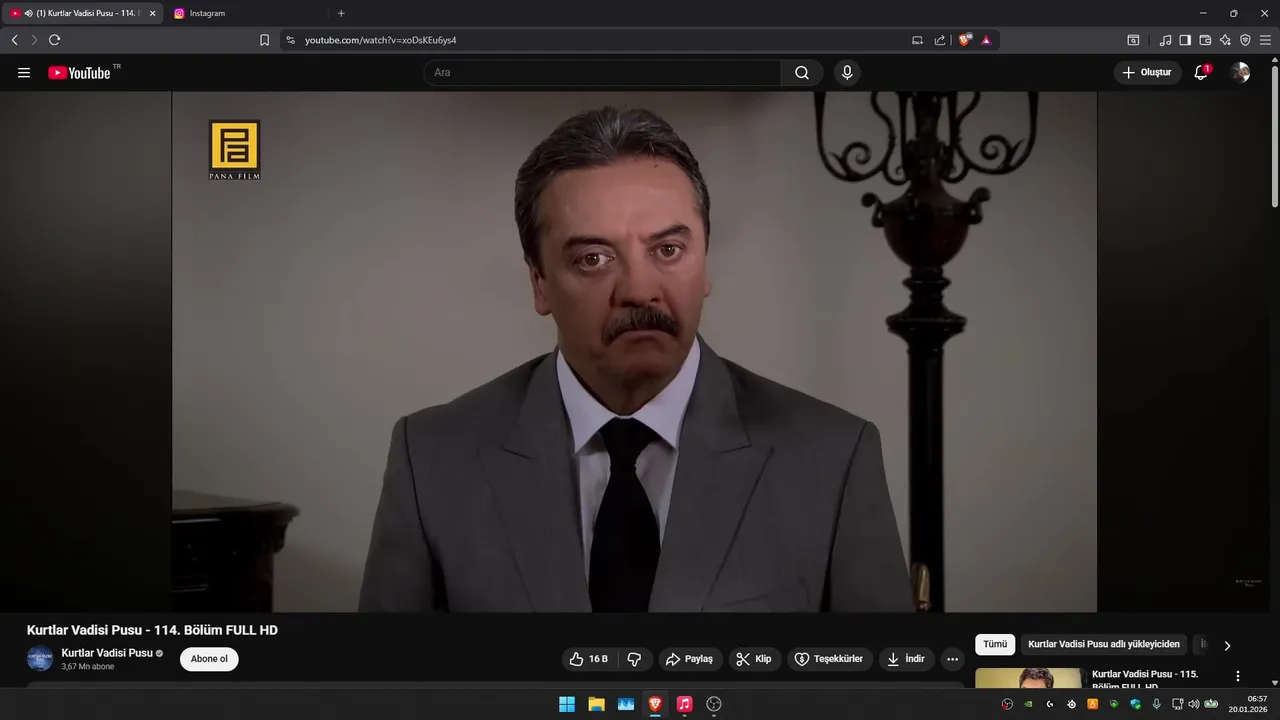Share this page from address bar
Viewport: 1280px width, 720px height.
click(x=940, y=40)
